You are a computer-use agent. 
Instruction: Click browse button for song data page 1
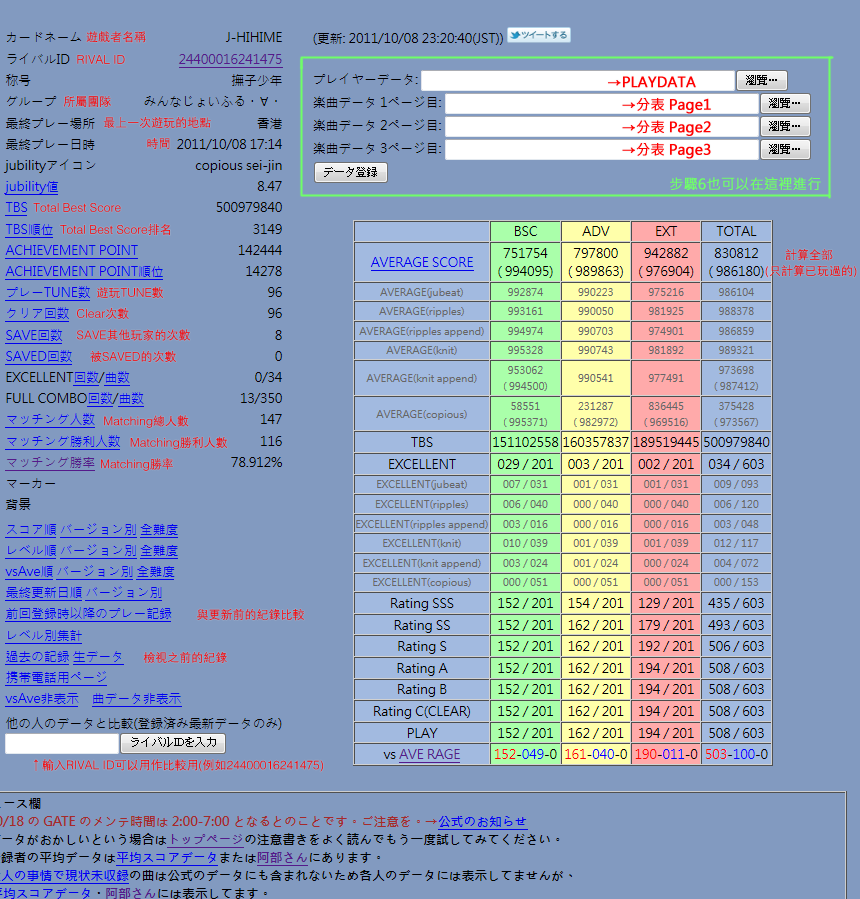point(785,104)
